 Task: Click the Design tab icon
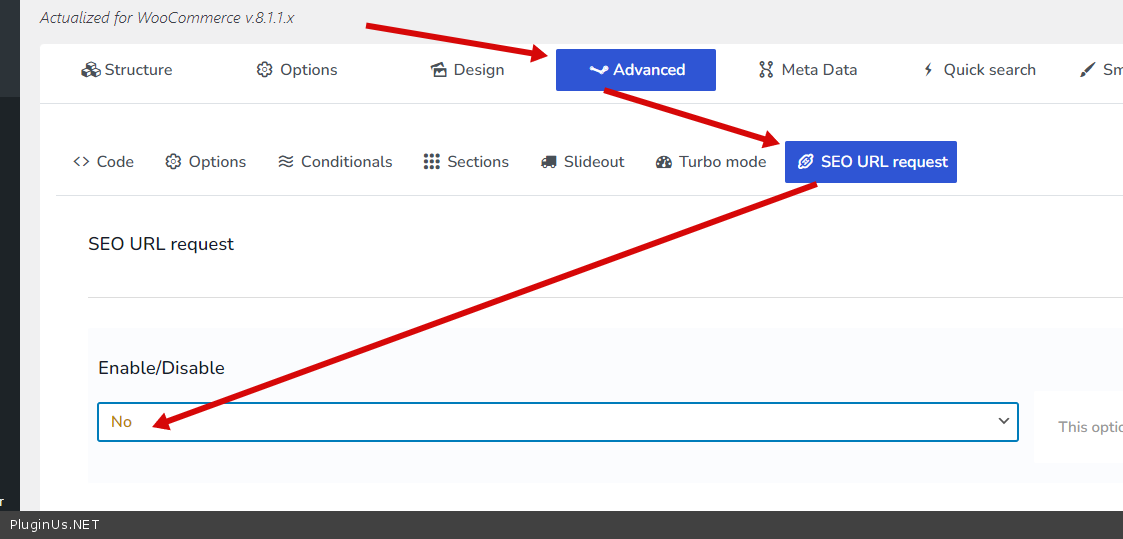coord(438,70)
